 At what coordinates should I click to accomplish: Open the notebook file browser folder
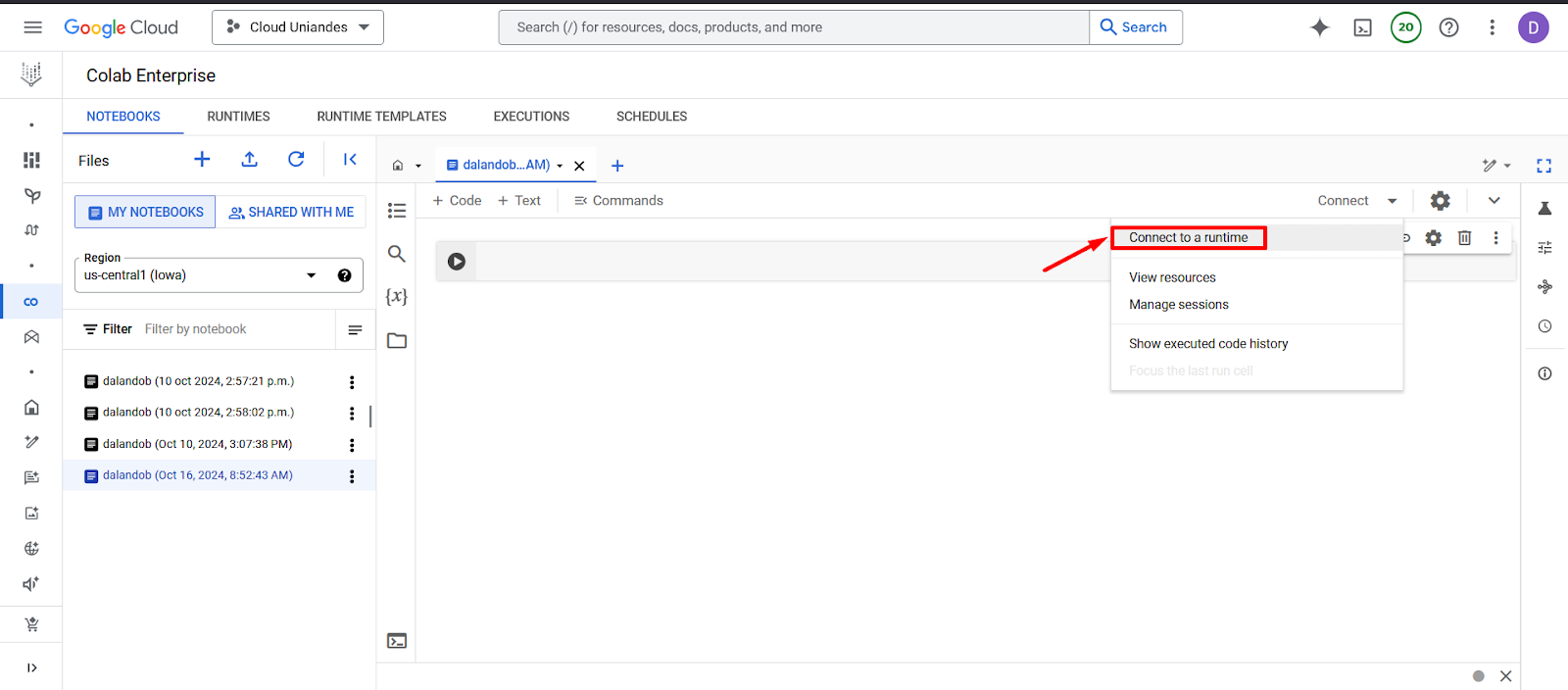pos(397,341)
